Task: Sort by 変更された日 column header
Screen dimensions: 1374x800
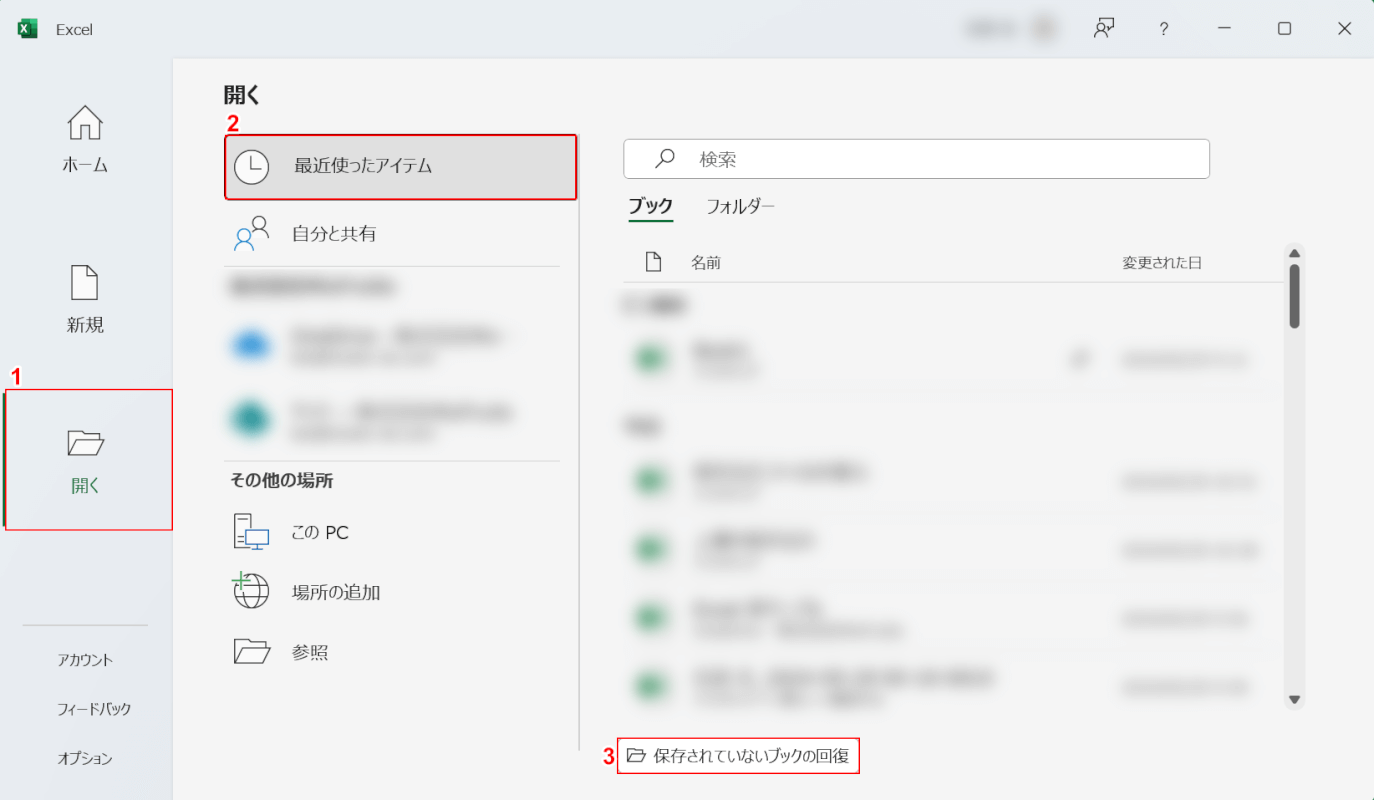Action: pyautogui.click(x=1162, y=263)
